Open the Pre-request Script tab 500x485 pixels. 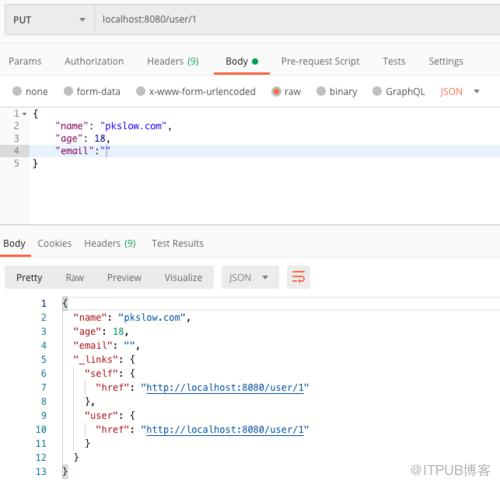coord(320,61)
